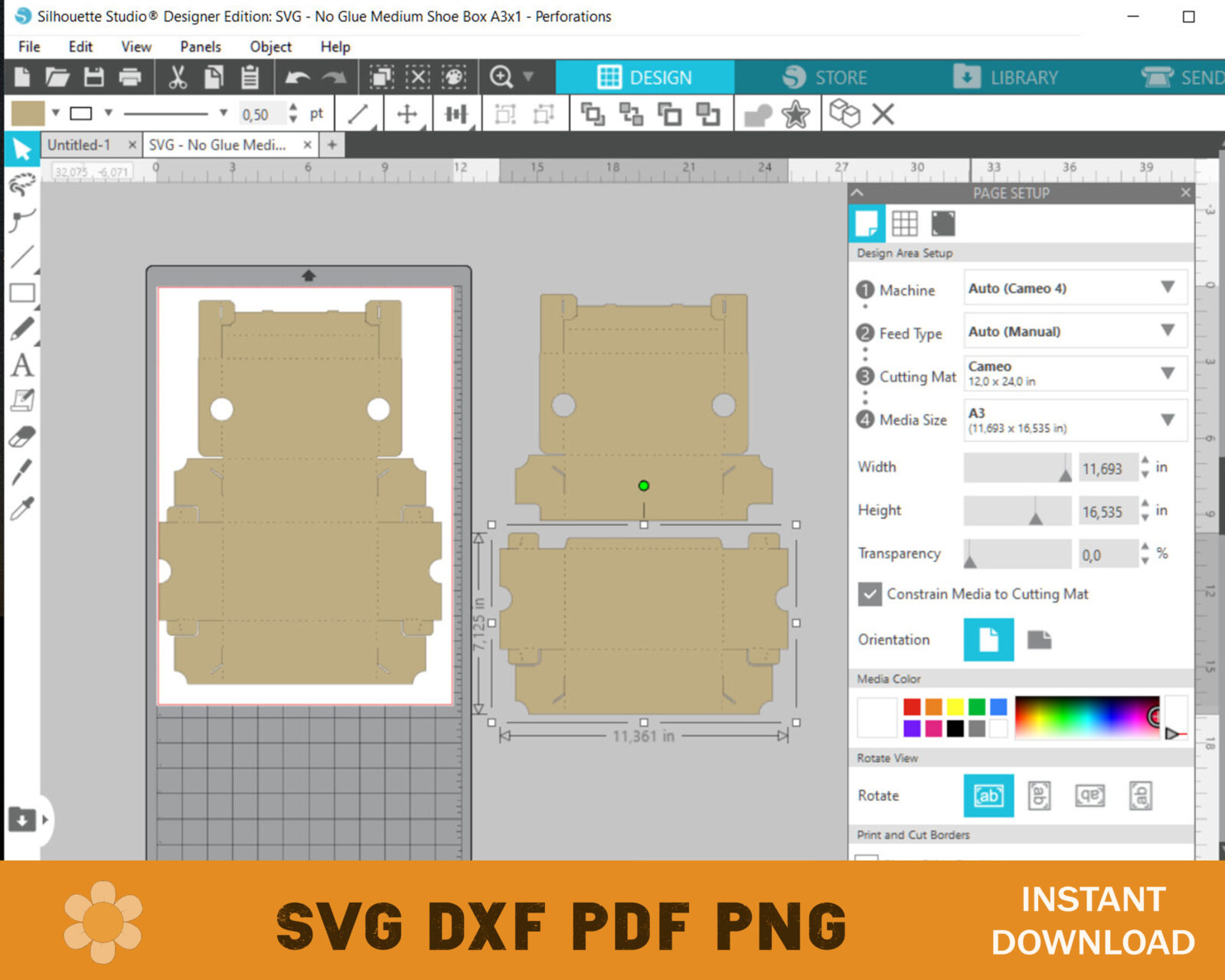
Task: Open the File menu
Action: 29,47
